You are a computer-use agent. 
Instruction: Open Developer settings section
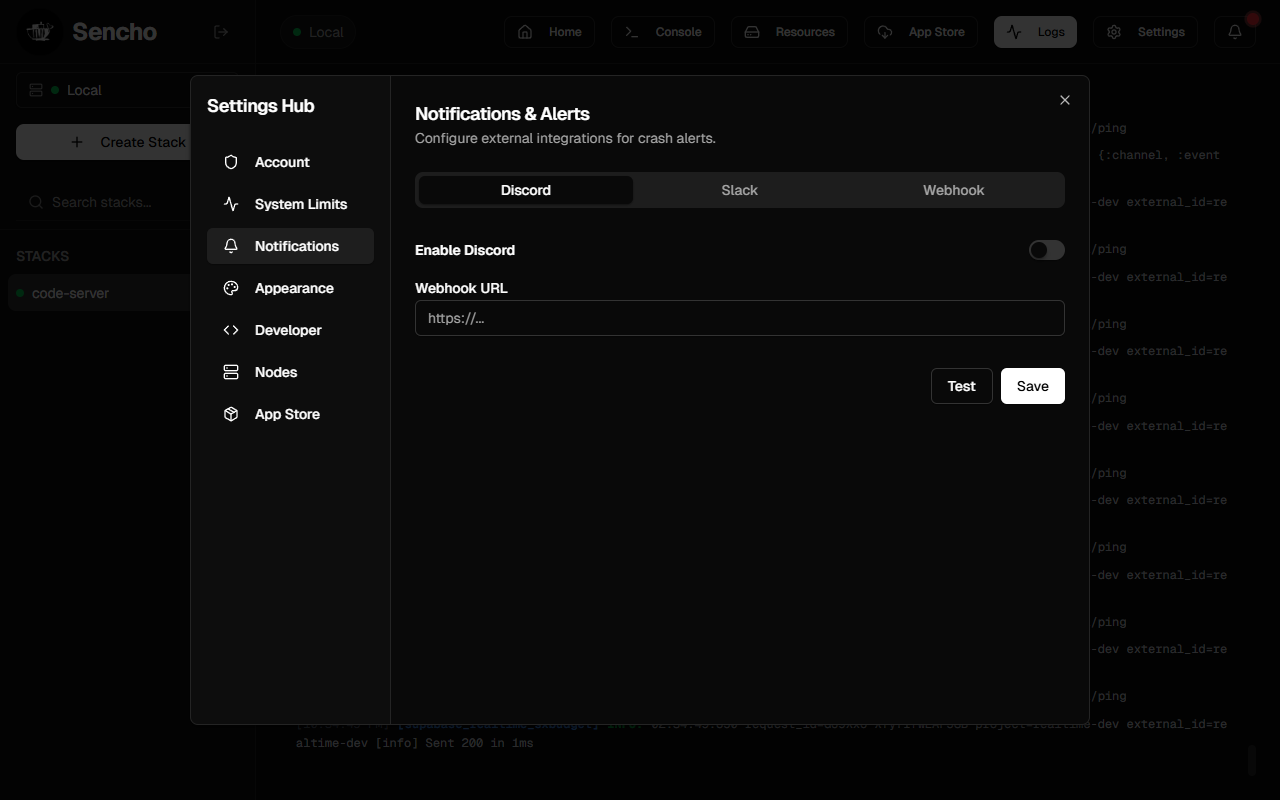(x=290, y=330)
